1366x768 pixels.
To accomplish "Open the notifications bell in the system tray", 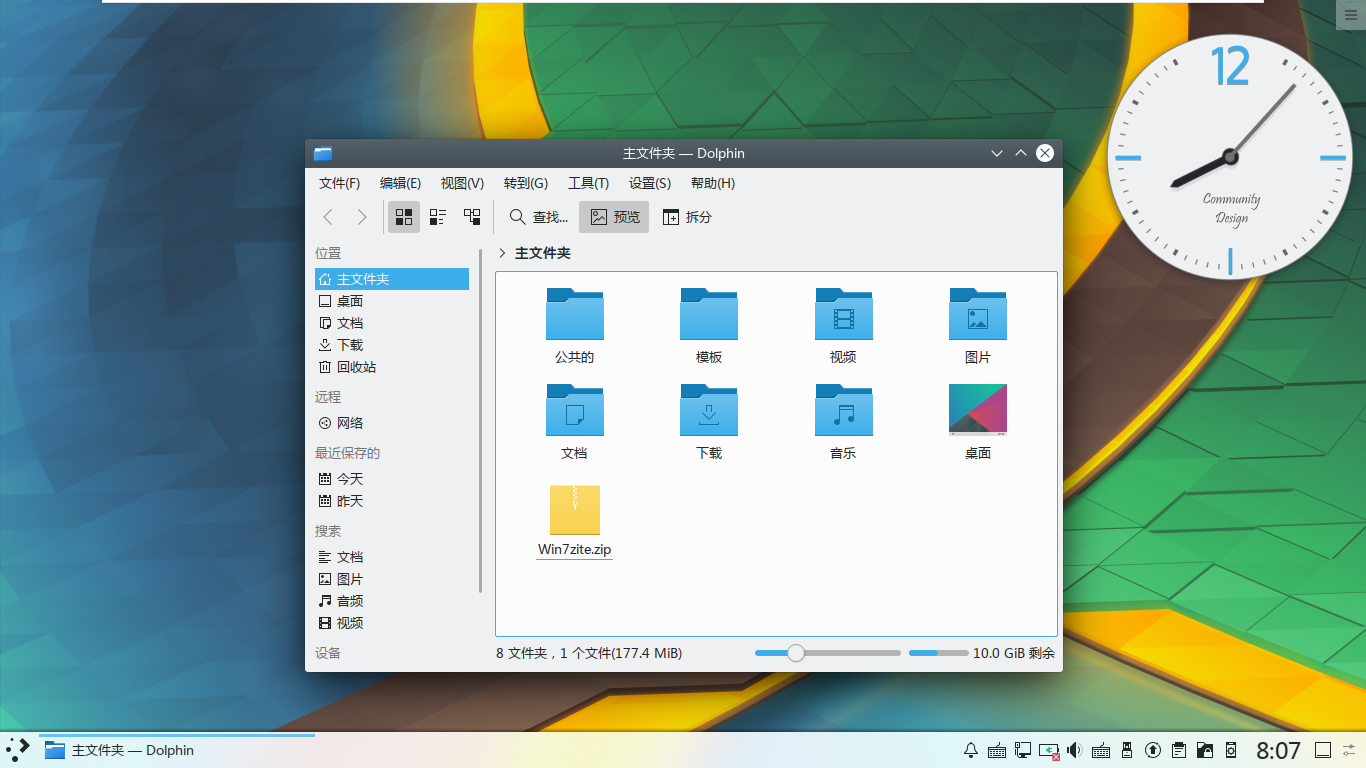I will pyautogui.click(x=970, y=750).
